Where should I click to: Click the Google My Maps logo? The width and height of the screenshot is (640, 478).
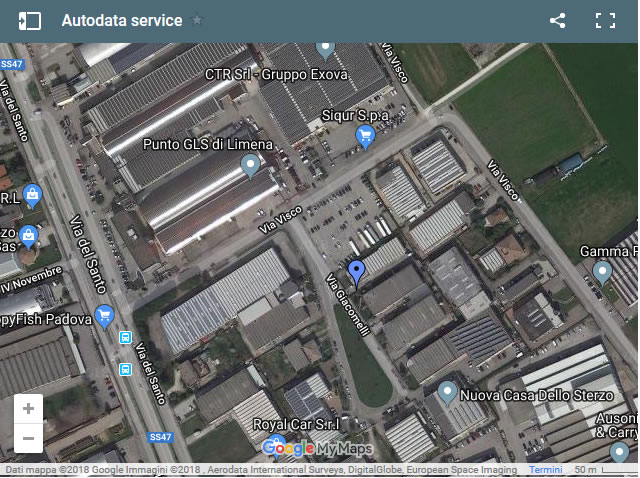(317, 448)
